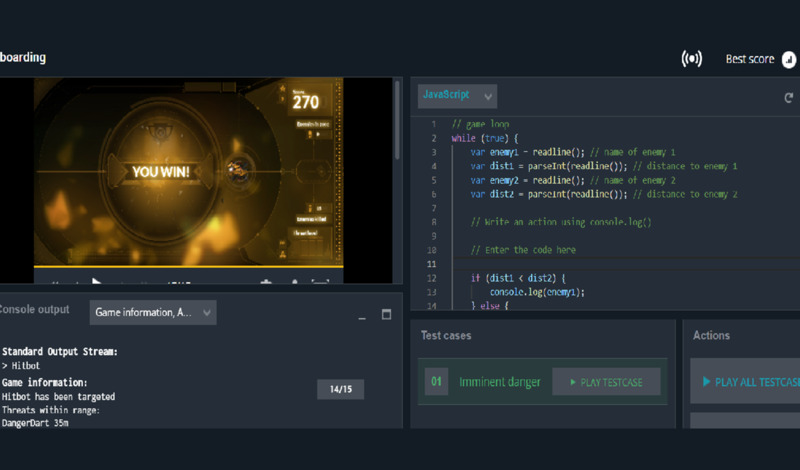Click the Best score label

point(749,59)
